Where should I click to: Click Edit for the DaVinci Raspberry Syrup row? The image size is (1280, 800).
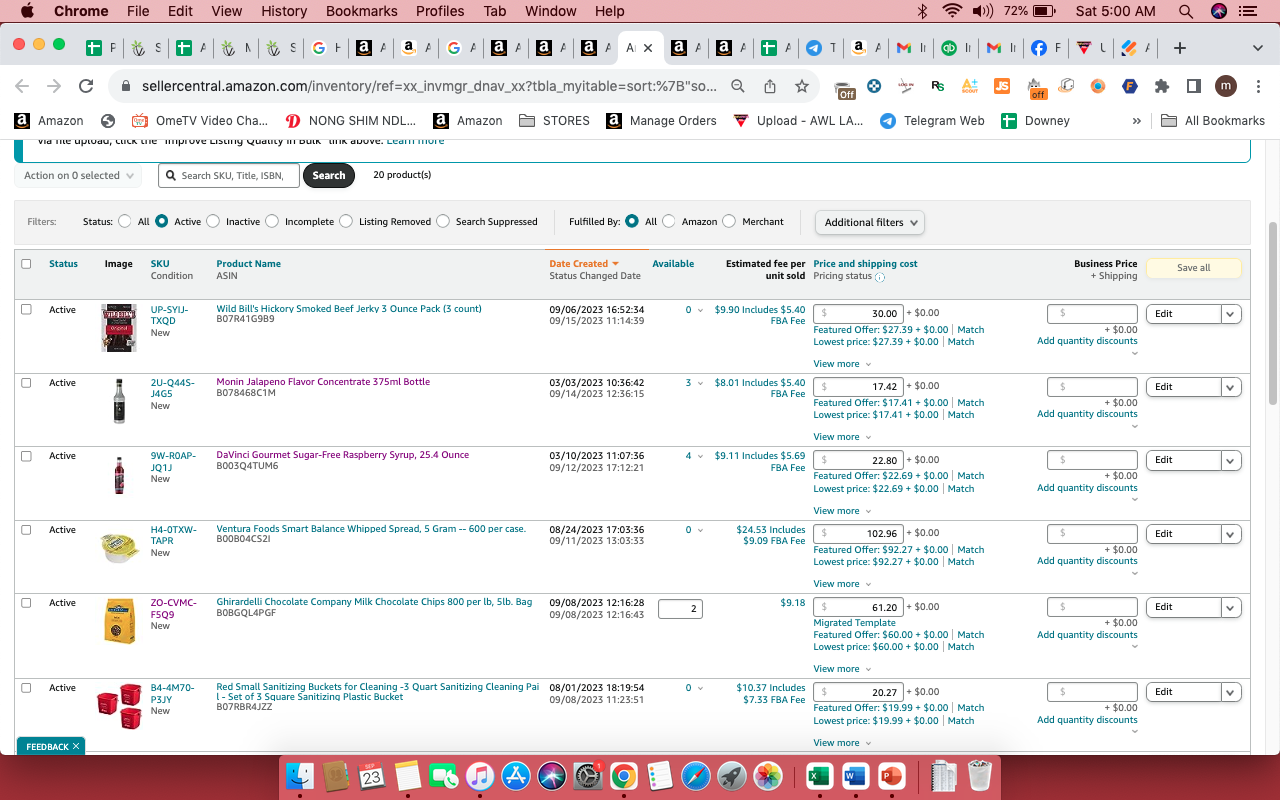point(1184,461)
